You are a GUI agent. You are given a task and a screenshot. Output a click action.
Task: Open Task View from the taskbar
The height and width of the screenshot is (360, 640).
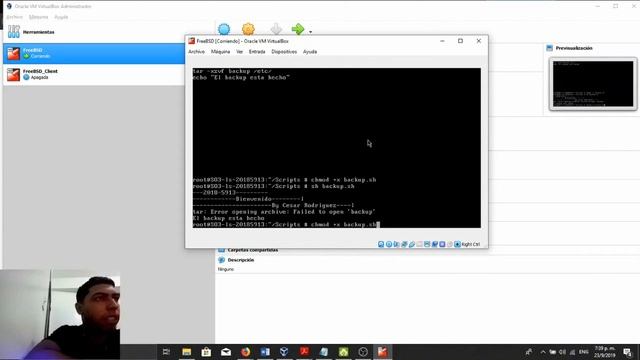pyautogui.click(x=166, y=352)
